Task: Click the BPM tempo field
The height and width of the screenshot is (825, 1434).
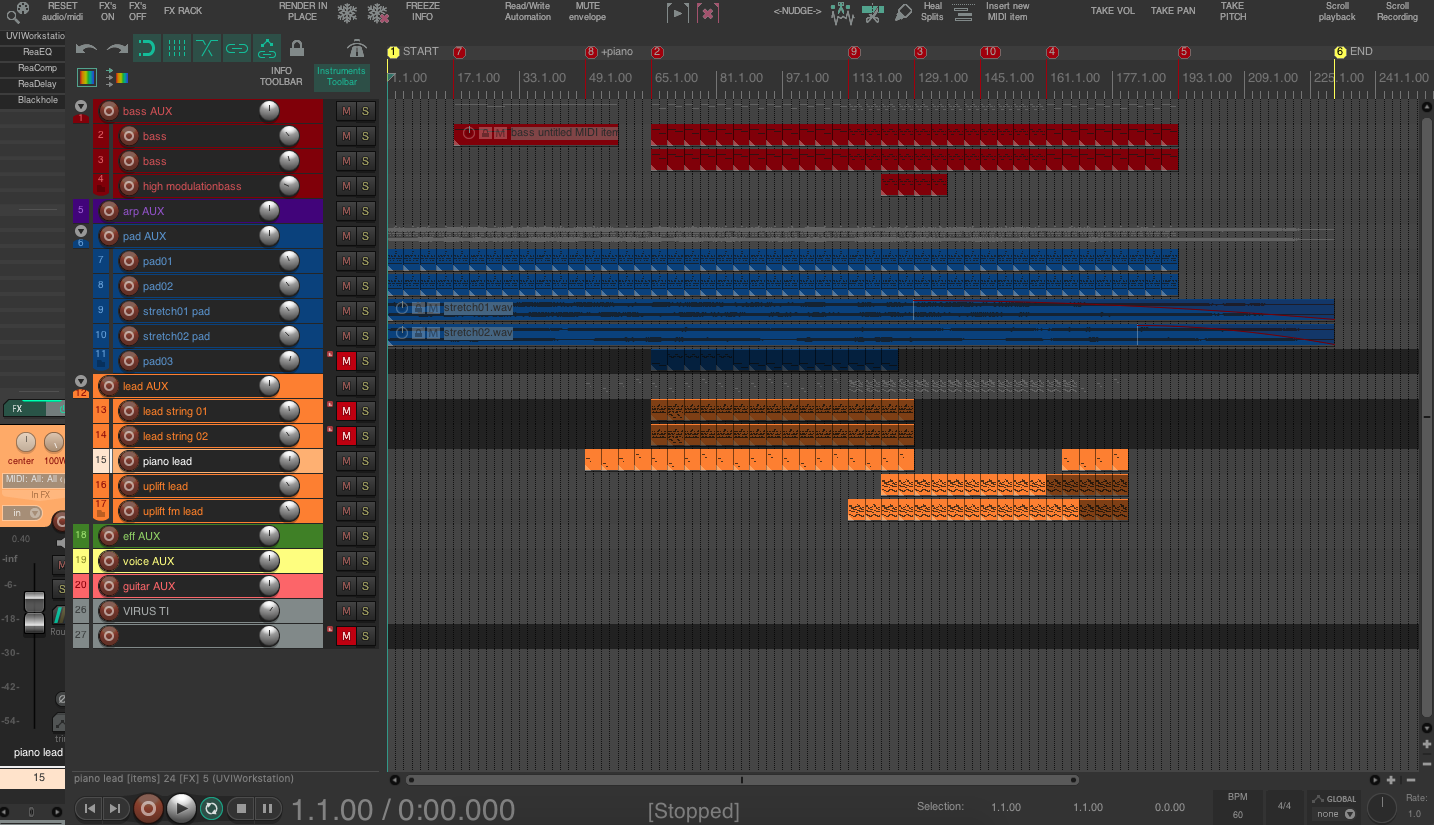Action: click(x=1238, y=806)
